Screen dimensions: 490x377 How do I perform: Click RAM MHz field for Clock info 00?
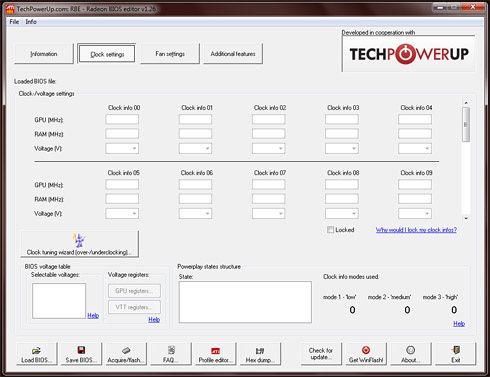[122, 134]
